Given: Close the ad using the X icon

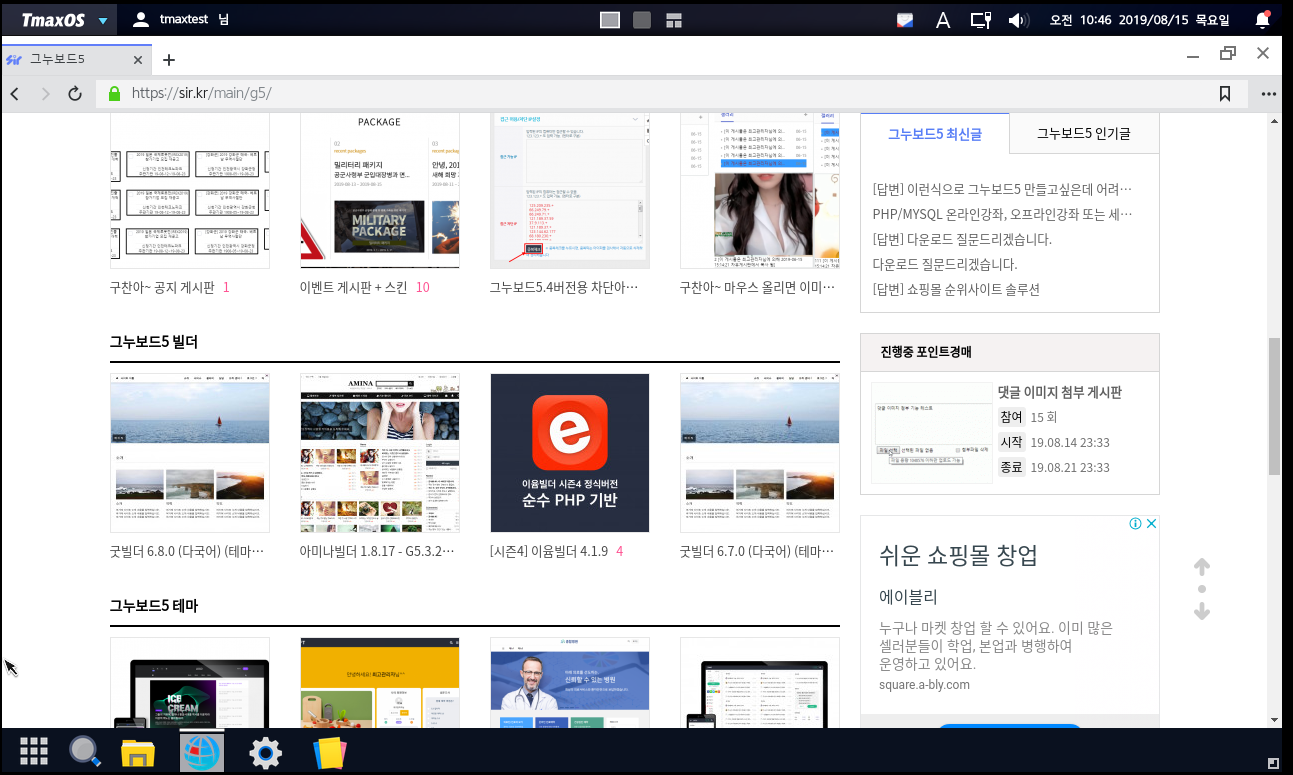Looking at the screenshot, I should [1151, 524].
